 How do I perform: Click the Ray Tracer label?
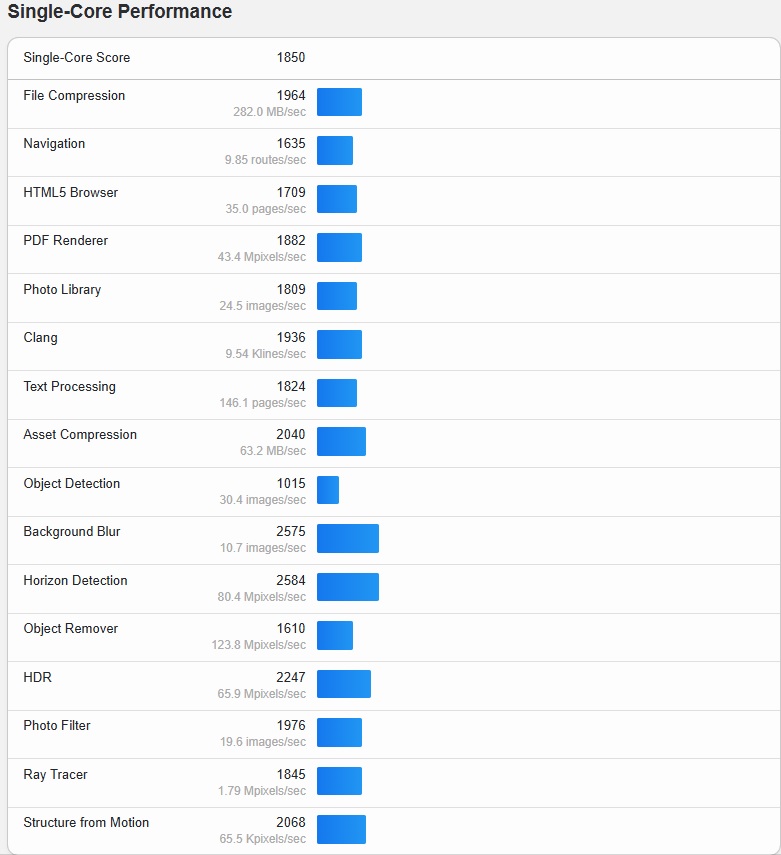pyautogui.click(x=55, y=775)
